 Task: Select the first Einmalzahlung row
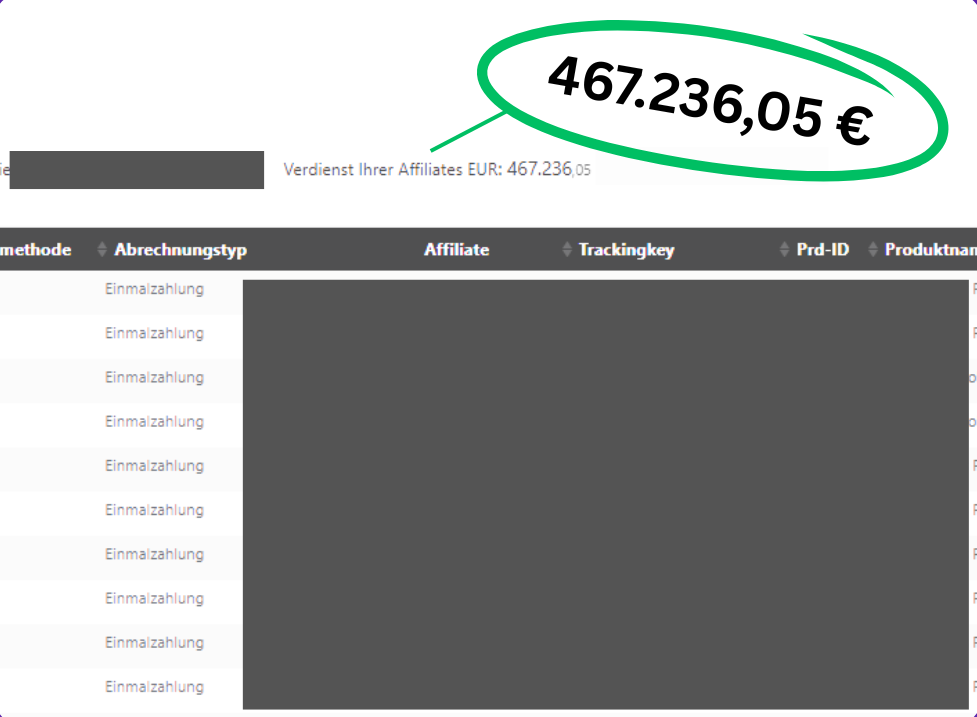tap(154, 289)
